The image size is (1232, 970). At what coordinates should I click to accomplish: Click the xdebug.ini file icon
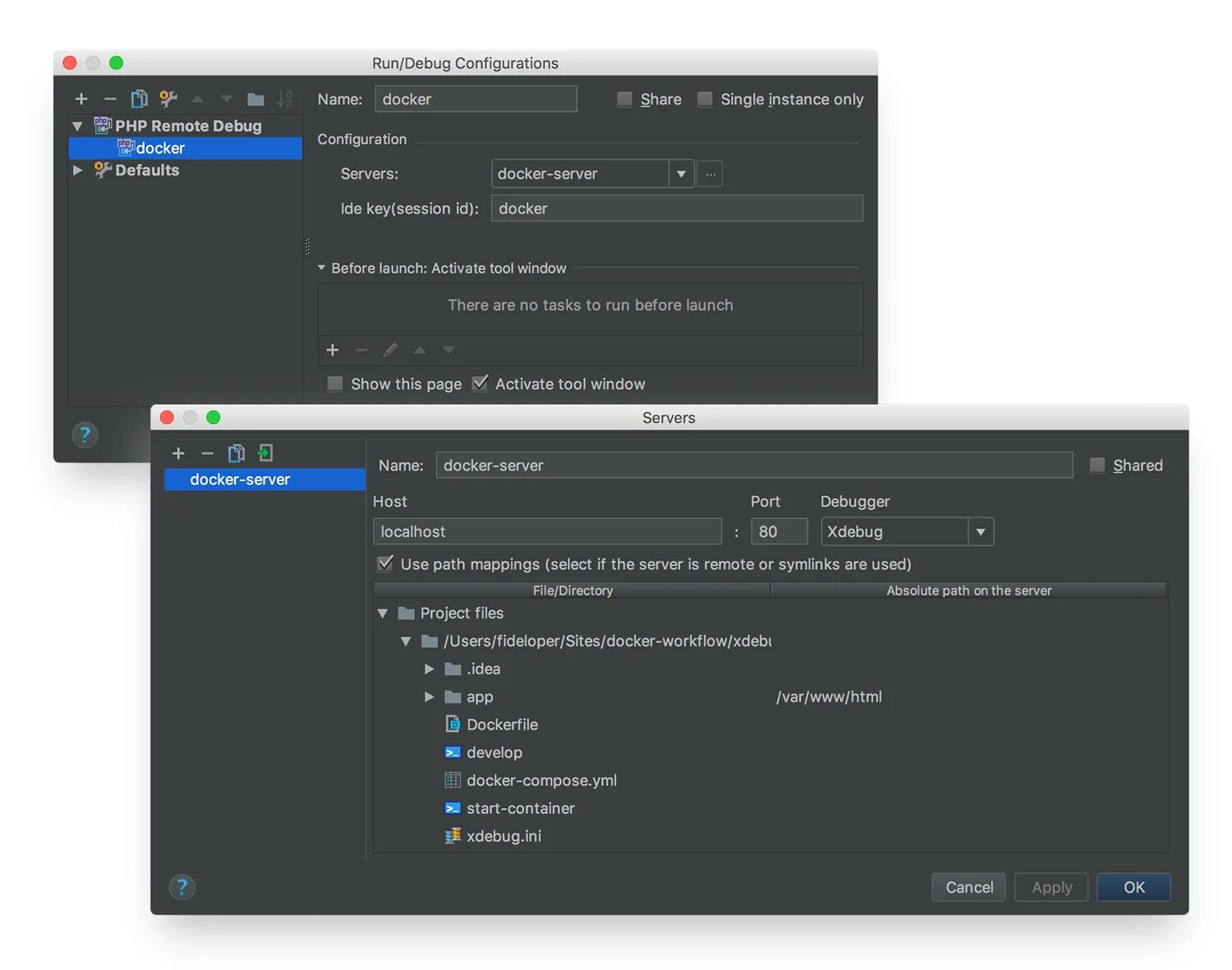tap(453, 836)
